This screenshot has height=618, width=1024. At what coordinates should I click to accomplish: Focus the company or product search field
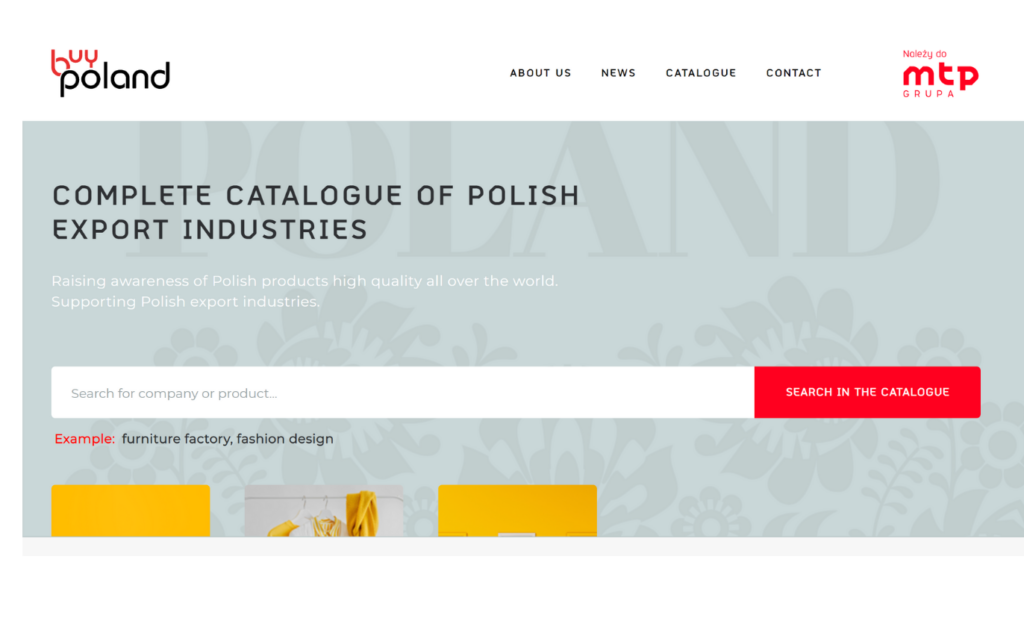pyautogui.click(x=403, y=393)
